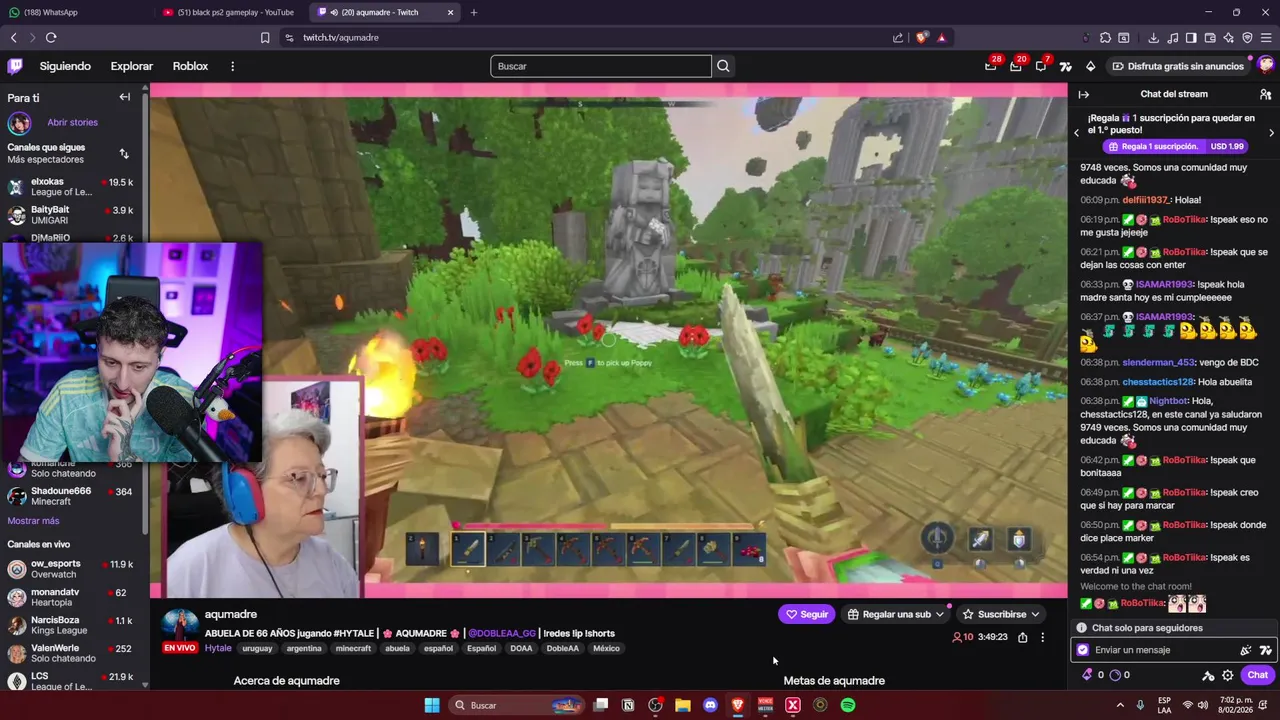This screenshot has height=720, width=1280.
Task: Bookmark this page
Action: click(x=265, y=38)
